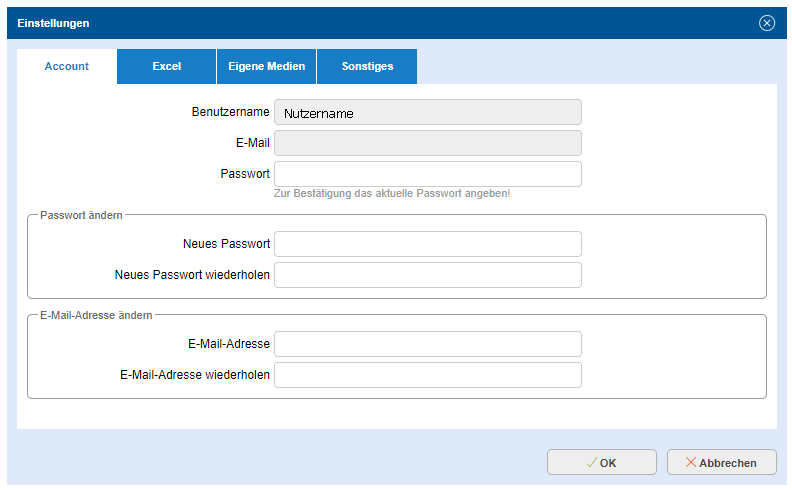The height and width of the screenshot is (490, 792).
Task: Select the E-Mail-Adresse input field
Action: tap(427, 344)
